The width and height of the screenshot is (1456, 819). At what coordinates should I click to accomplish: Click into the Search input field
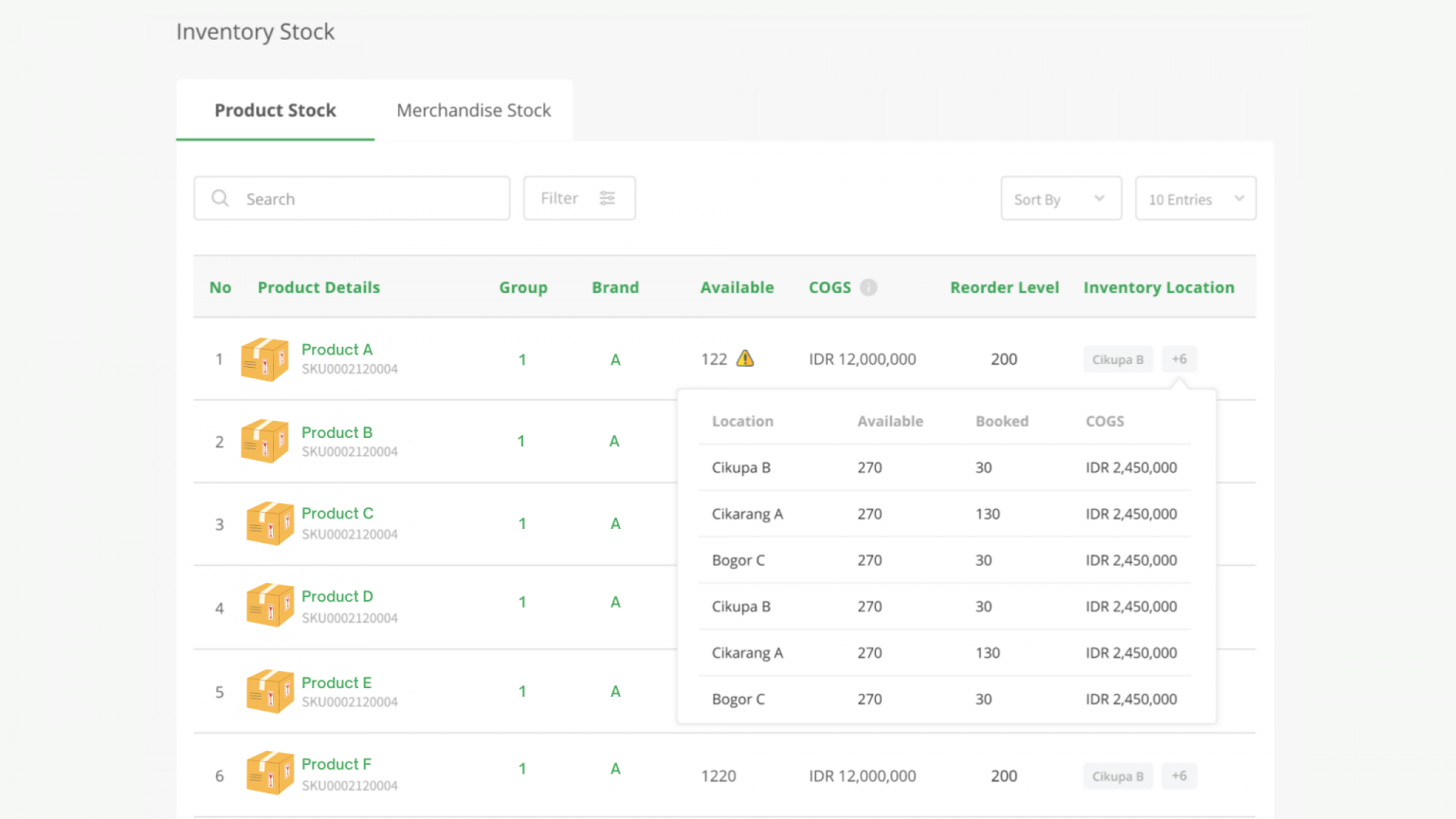pos(370,198)
